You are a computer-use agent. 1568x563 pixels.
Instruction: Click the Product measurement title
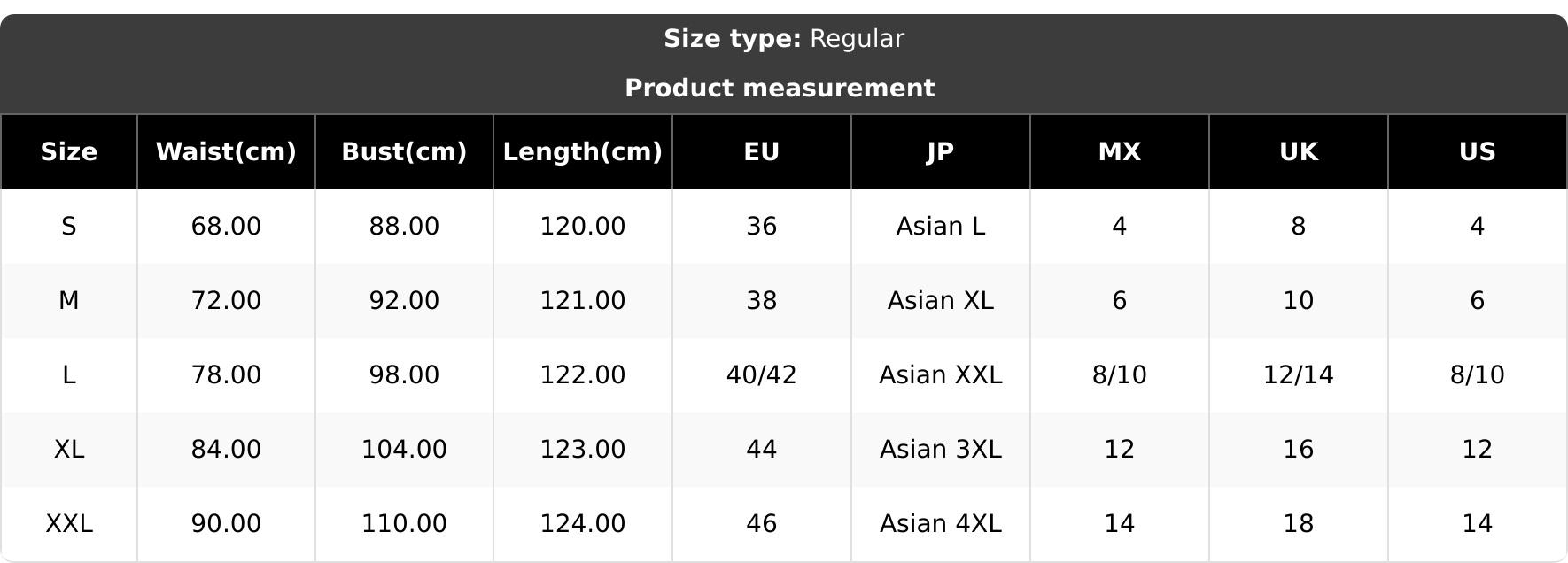(780, 89)
